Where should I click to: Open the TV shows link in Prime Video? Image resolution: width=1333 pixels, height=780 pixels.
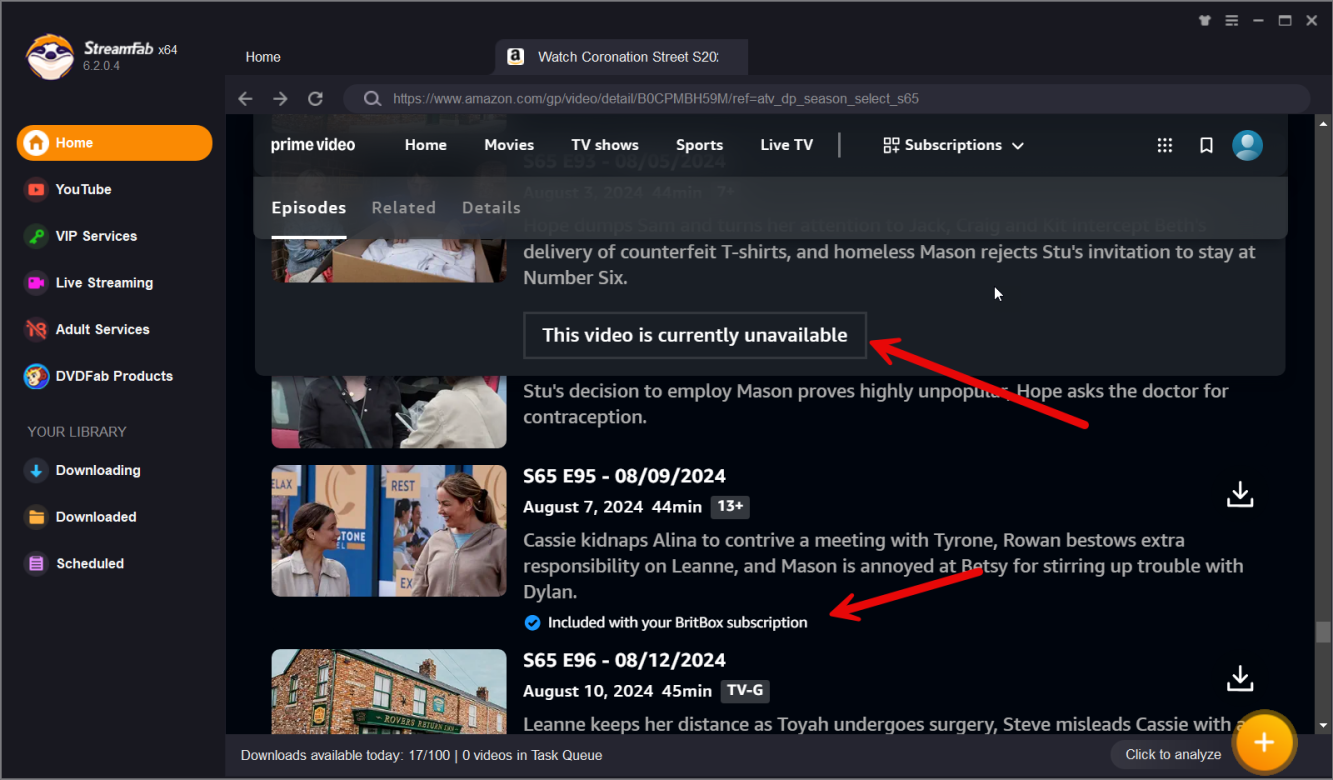click(x=604, y=145)
